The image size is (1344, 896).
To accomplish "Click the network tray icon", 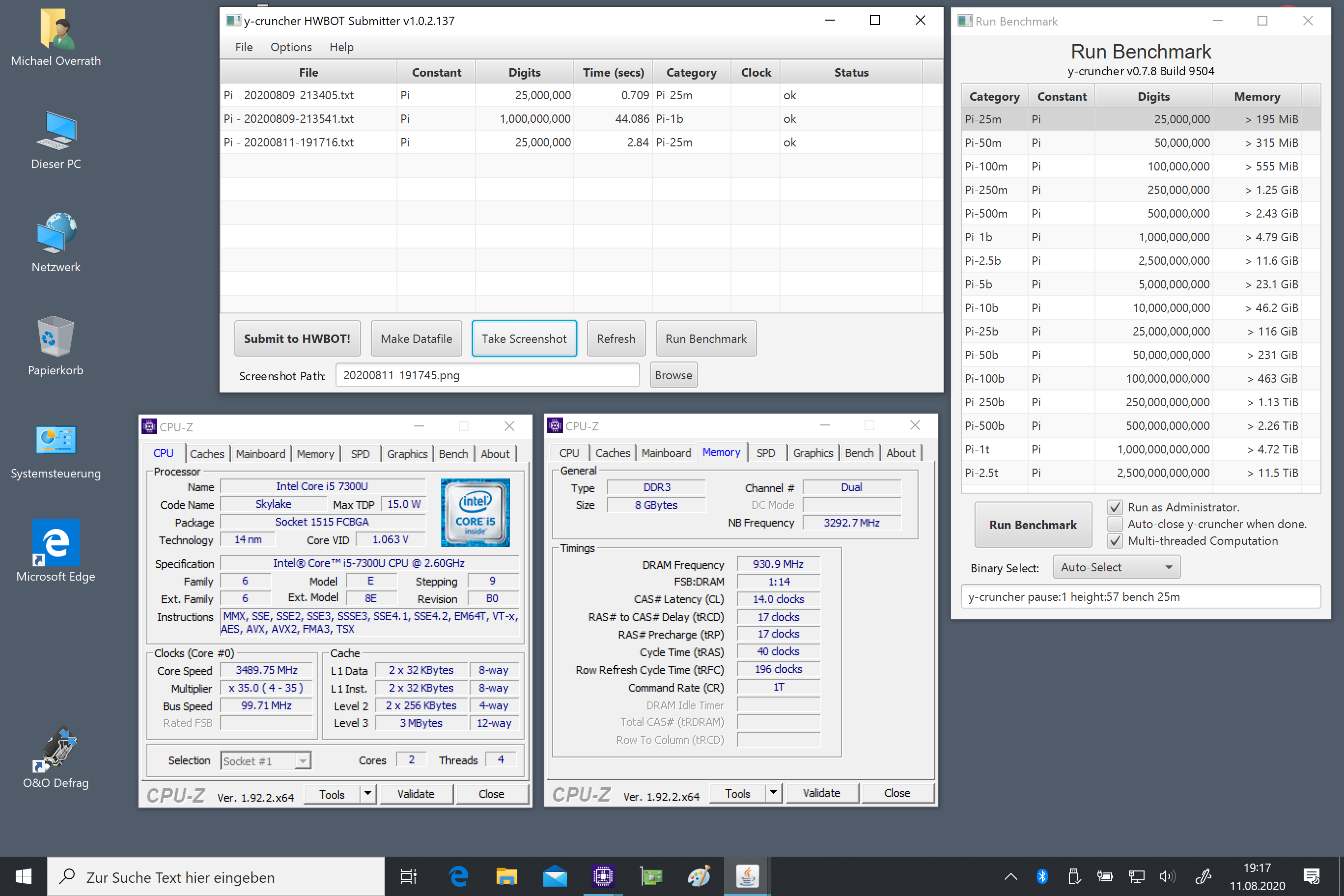I will pyautogui.click(x=1136, y=876).
